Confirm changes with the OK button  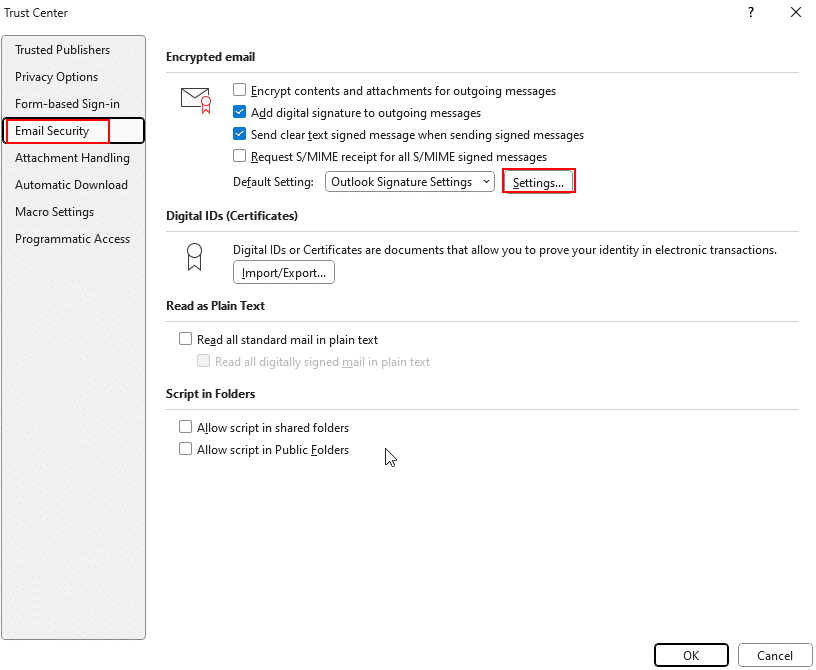click(x=691, y=655)
